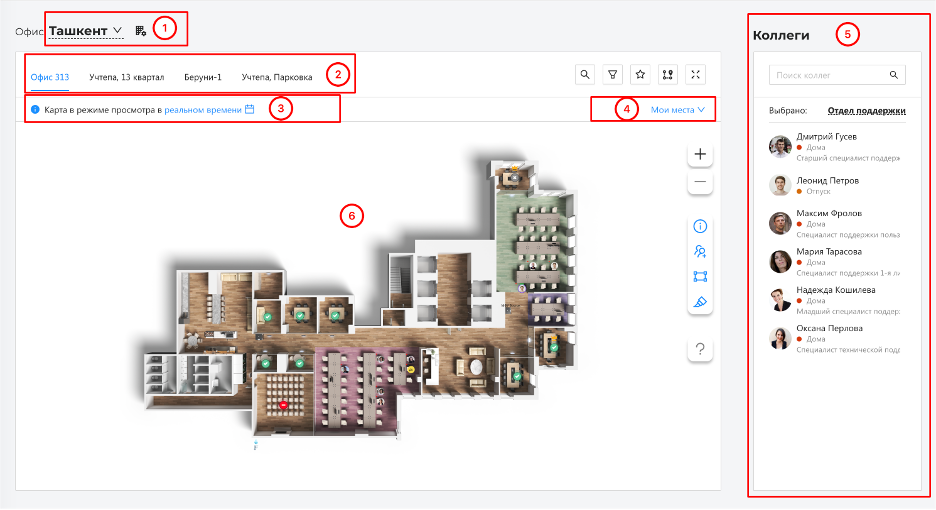Switch to the Беруни-1 tab
This screenshot has width=936, height=510.
[x=202, y=77]
